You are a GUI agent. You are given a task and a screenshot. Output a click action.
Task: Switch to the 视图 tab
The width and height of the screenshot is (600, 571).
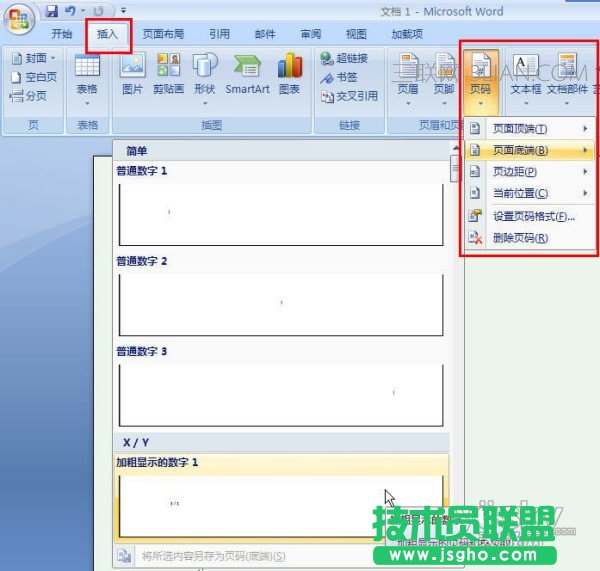click(x=356, y=34)
